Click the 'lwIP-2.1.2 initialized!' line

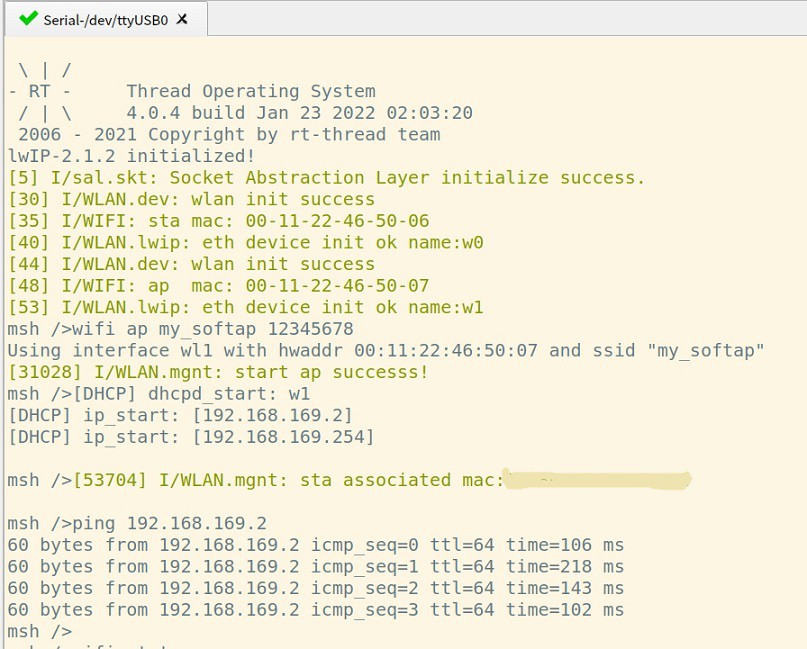pyautogui.click(x=131, y=156)
